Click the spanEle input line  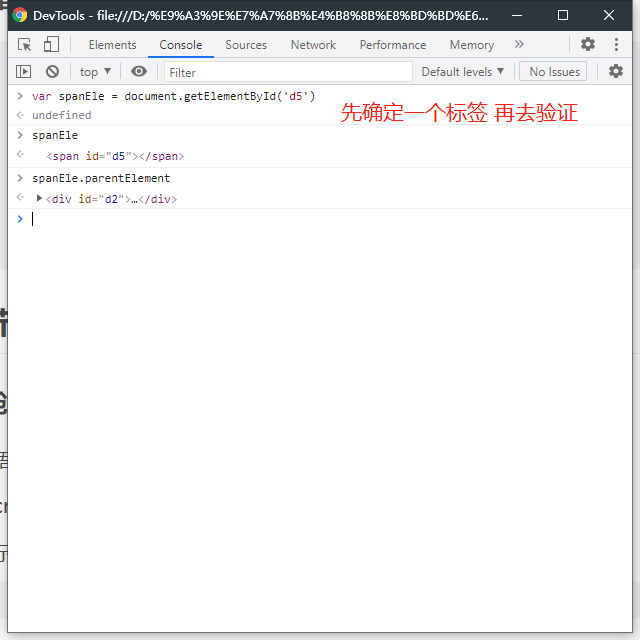(x=55, y=135)
